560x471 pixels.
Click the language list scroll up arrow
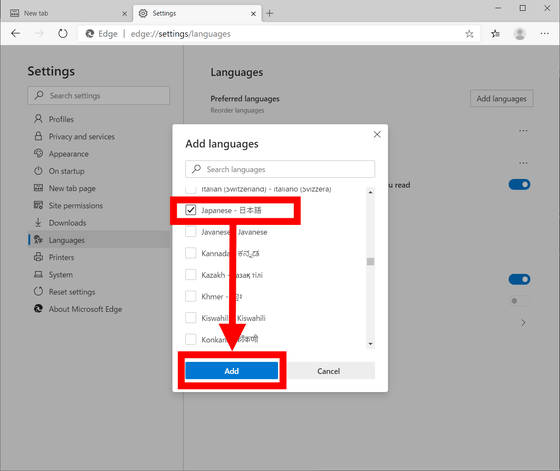[370, 192]
